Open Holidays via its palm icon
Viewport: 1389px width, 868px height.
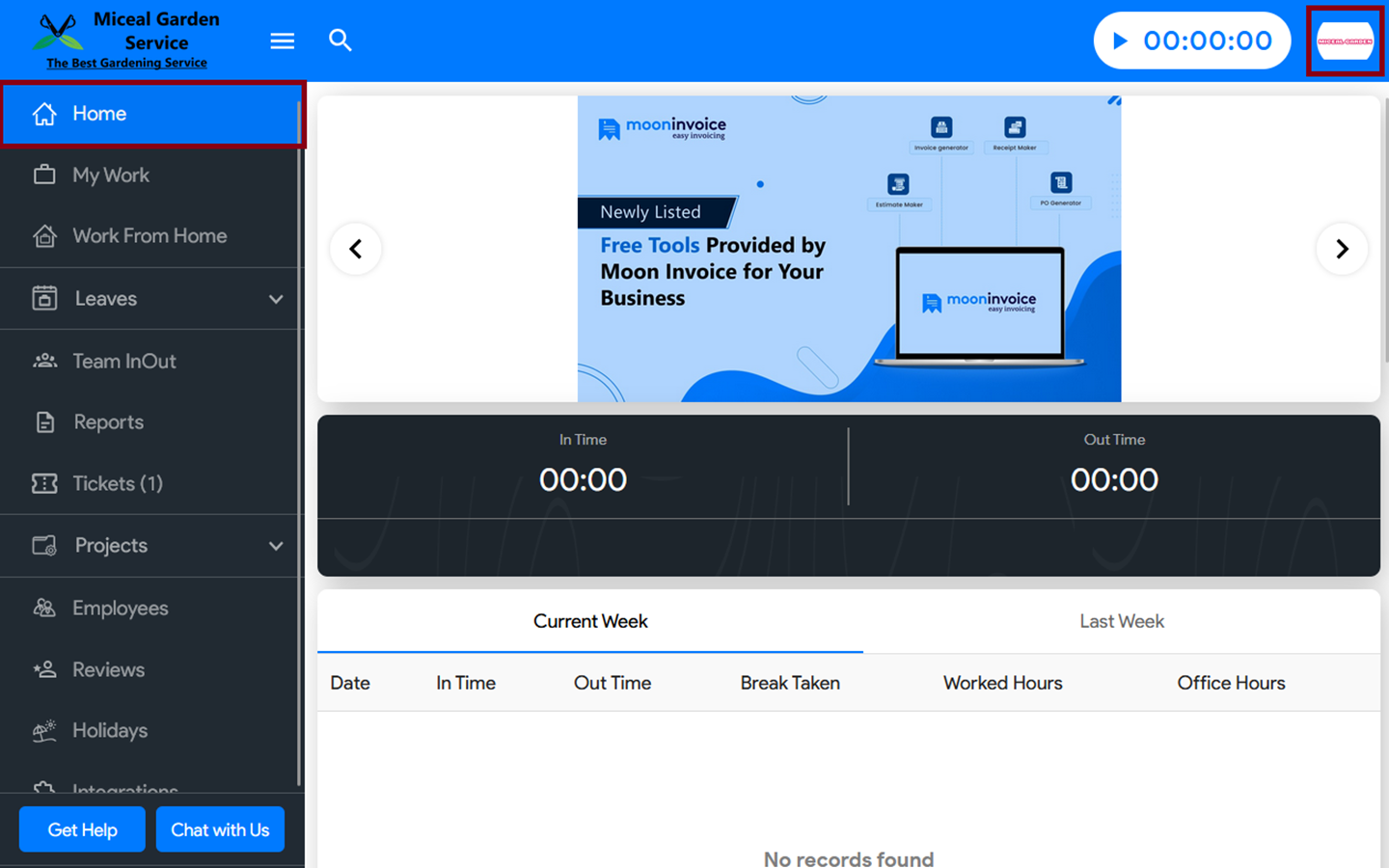(x=44, y=730)
